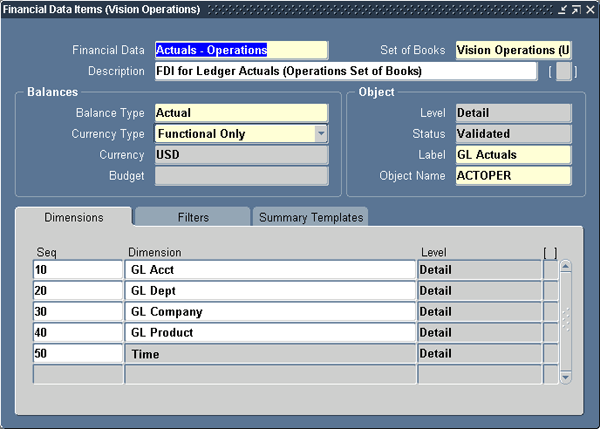Click the flexfield box in GL Dept row
600x429 pixels.
[551, 291]
